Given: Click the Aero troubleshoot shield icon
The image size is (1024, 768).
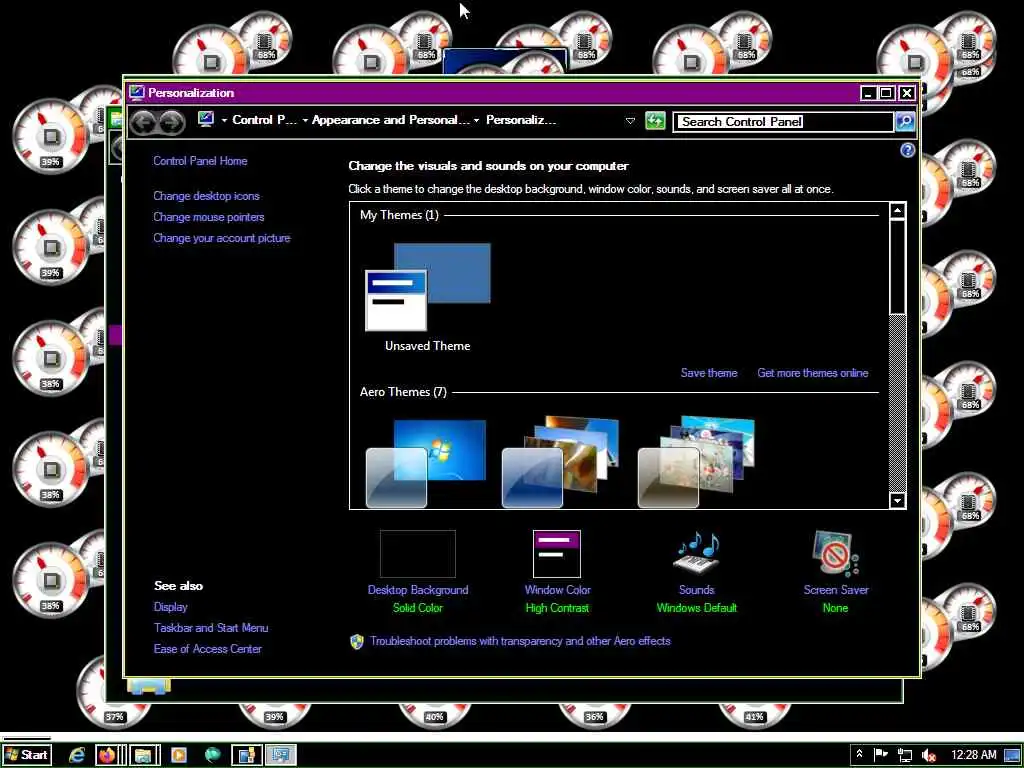Looking at the screenshot, I should coord(357,641).
